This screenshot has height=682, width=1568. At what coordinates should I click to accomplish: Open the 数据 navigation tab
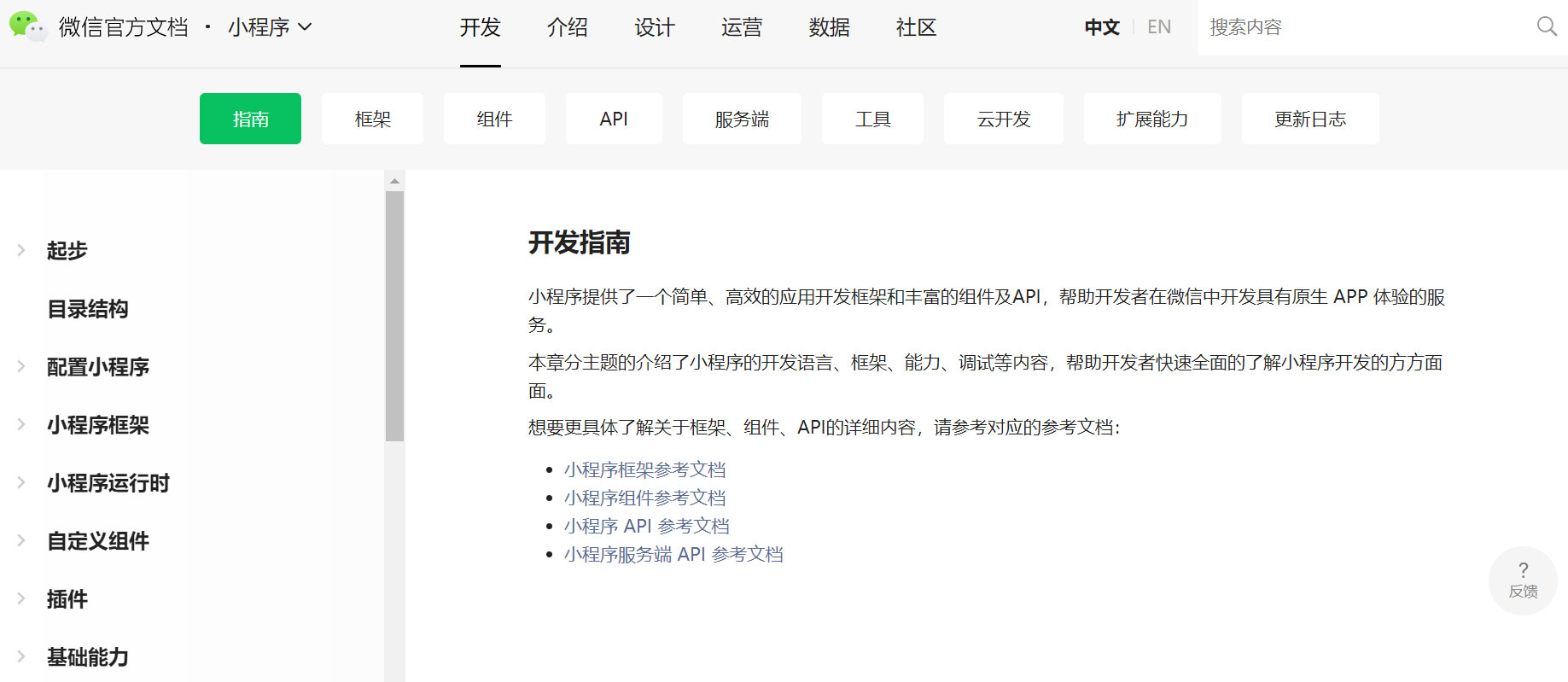point(830,27)
